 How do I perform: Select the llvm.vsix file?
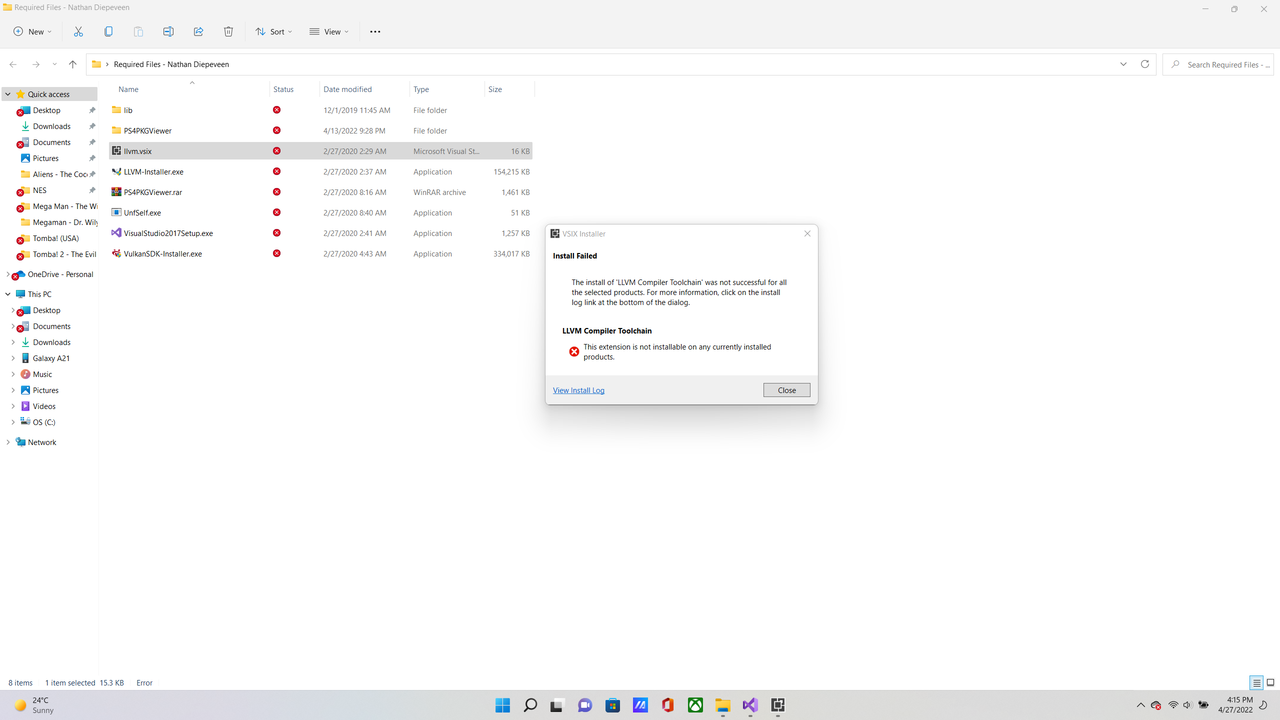coord(321,151)
